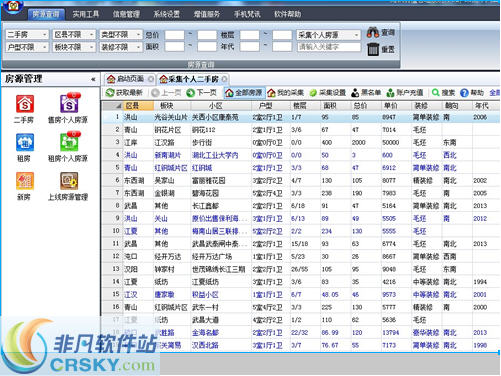This screenshot has height=376, width=501.
Task: Open the 房源查询 menu tab
Action: 46,14
